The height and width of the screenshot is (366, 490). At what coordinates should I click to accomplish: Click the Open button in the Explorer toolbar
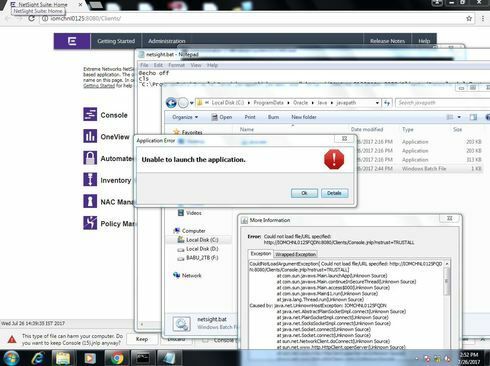click(x=222, y=117)
